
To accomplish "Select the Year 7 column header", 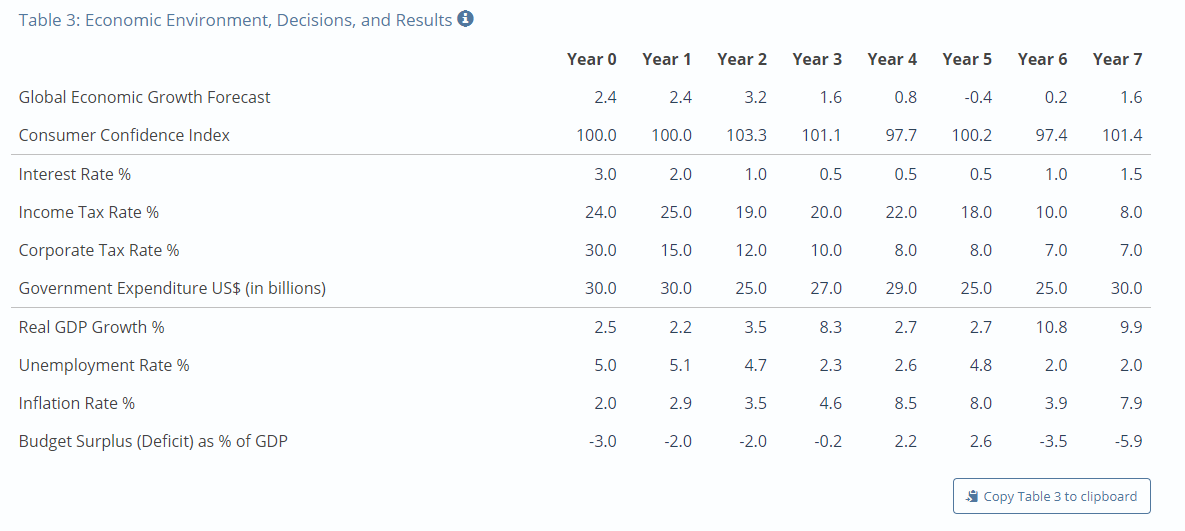I will [x=1117, y=59].
